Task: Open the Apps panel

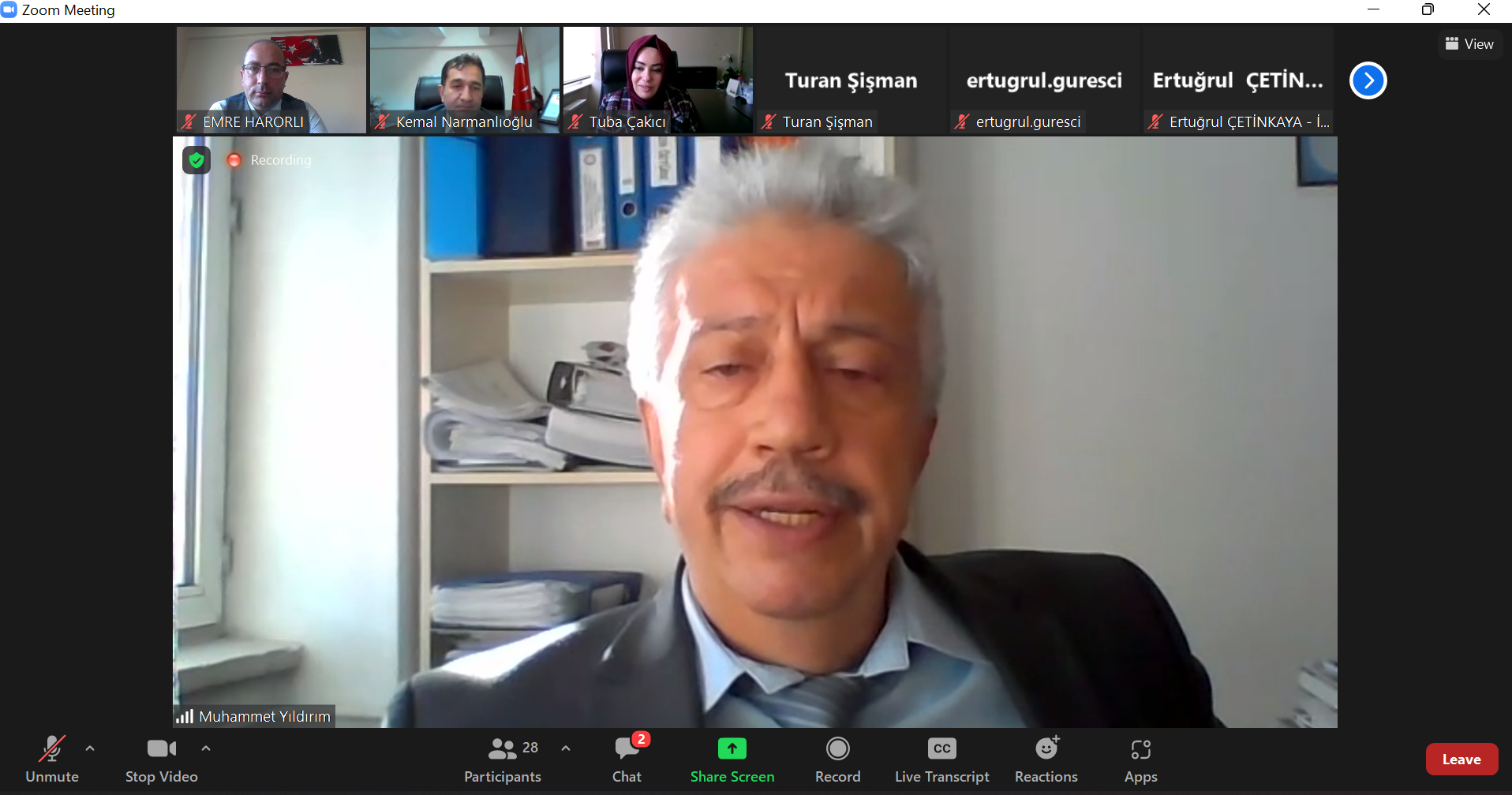Action: [1140, 759]
